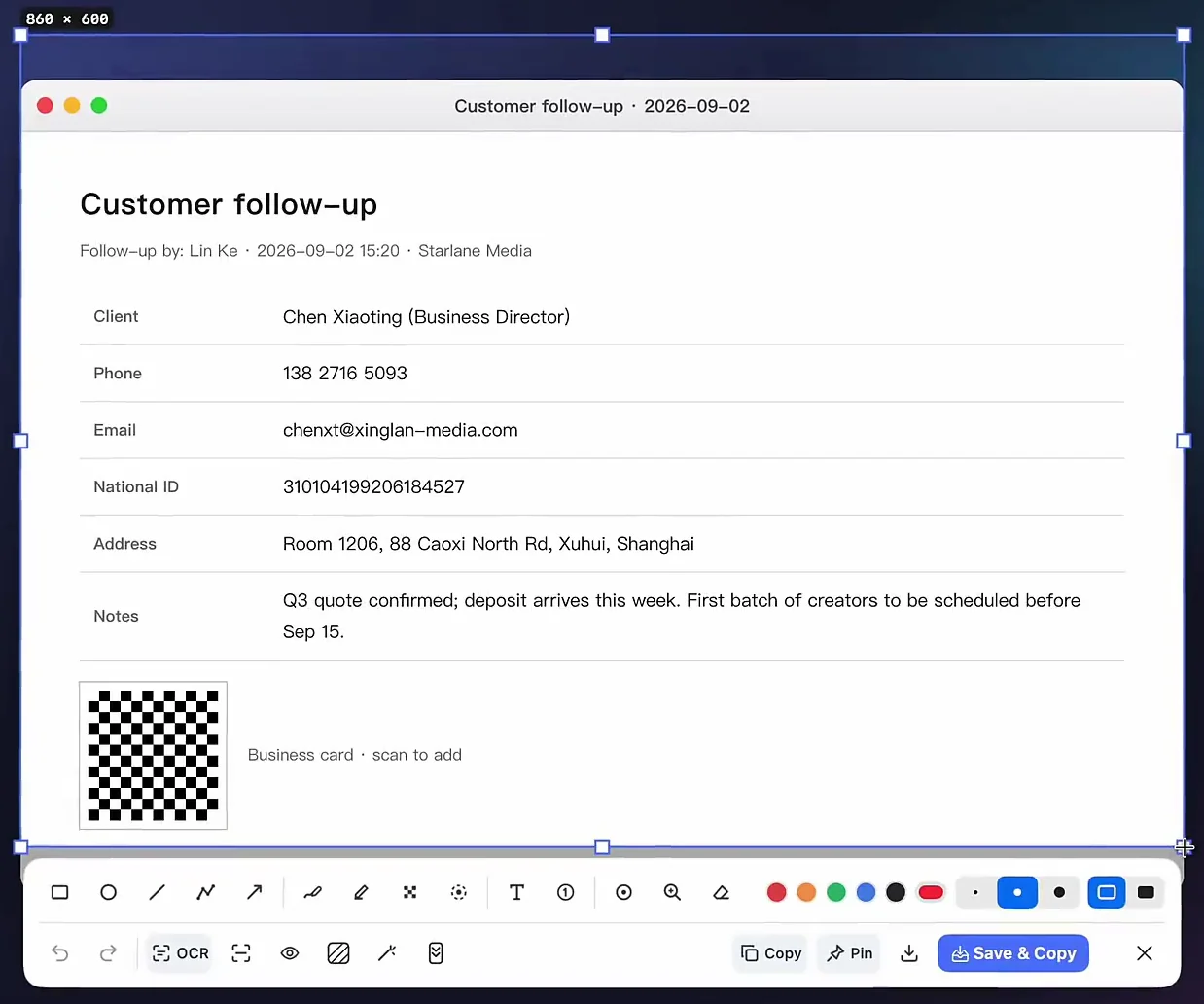Viewport: 1204px width, 1004px height.
Task: Choose the blue color swatch
Action: (866, 892)
